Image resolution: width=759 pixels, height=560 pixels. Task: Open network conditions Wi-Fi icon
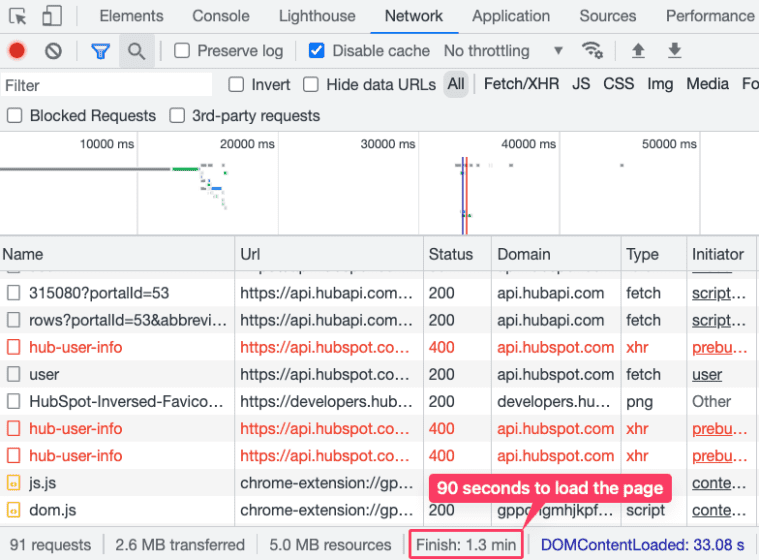pyautogui.click(x=592, y=50)
